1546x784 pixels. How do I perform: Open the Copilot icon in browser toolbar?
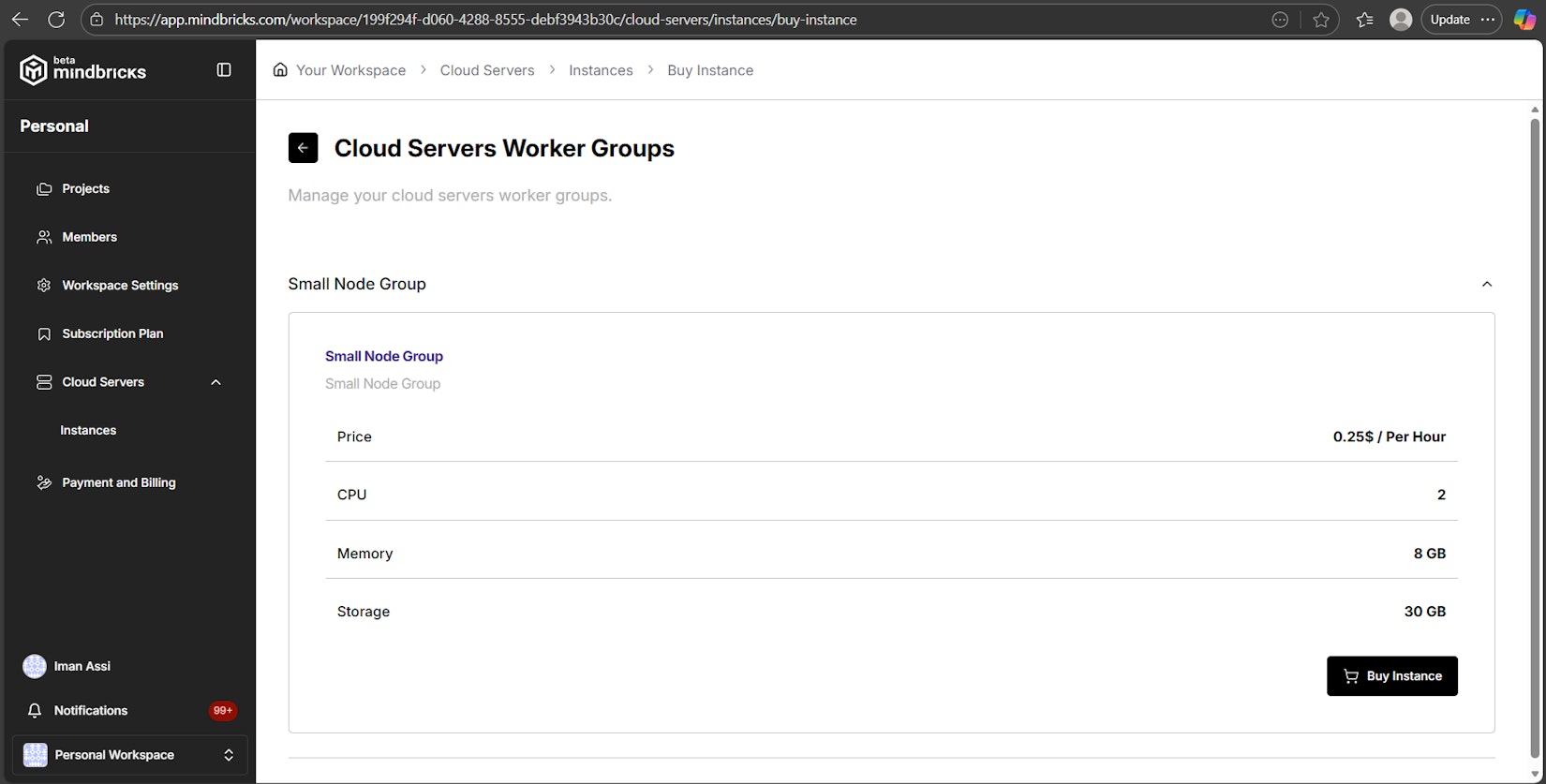1524,20
